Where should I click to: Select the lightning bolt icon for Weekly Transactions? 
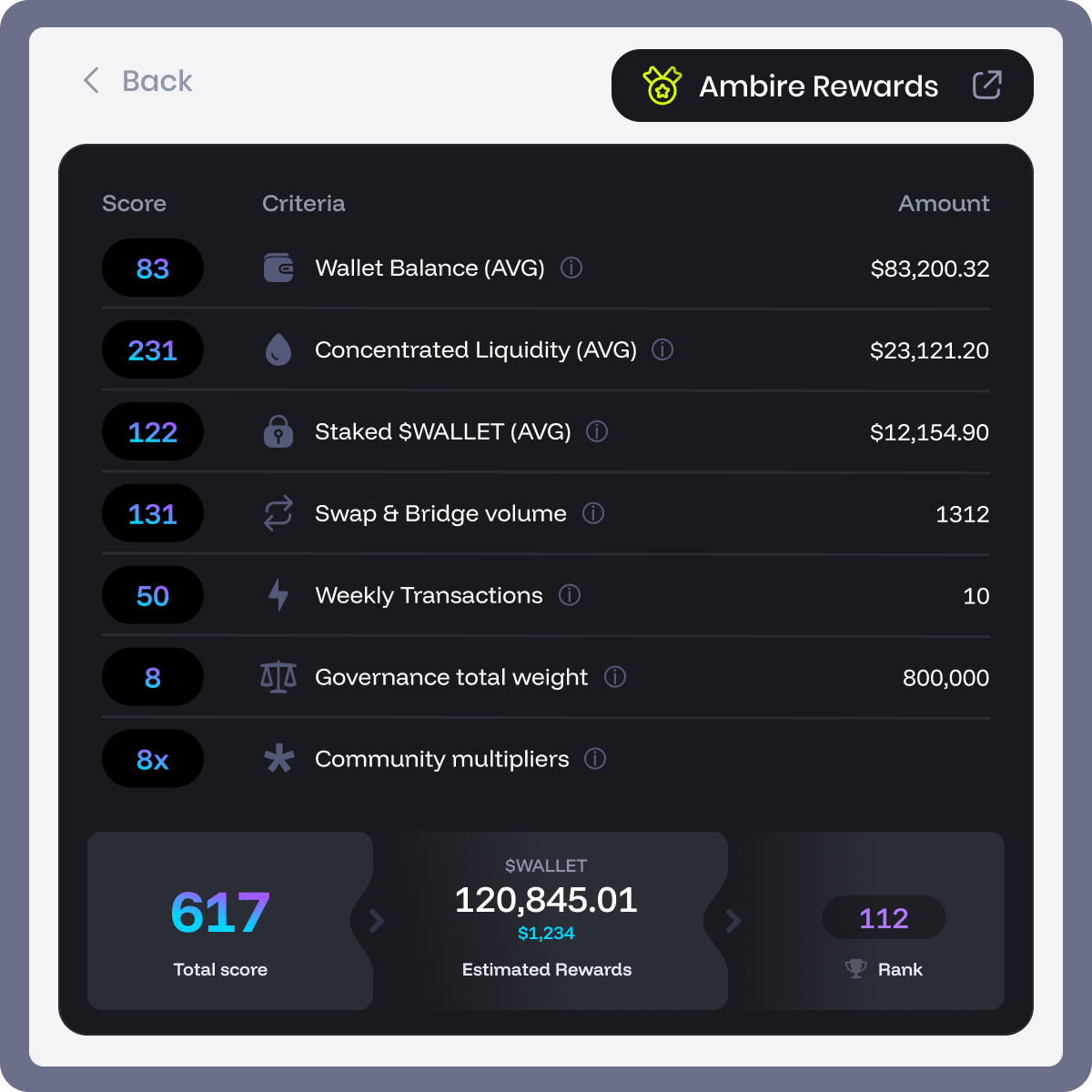point(278,595)
